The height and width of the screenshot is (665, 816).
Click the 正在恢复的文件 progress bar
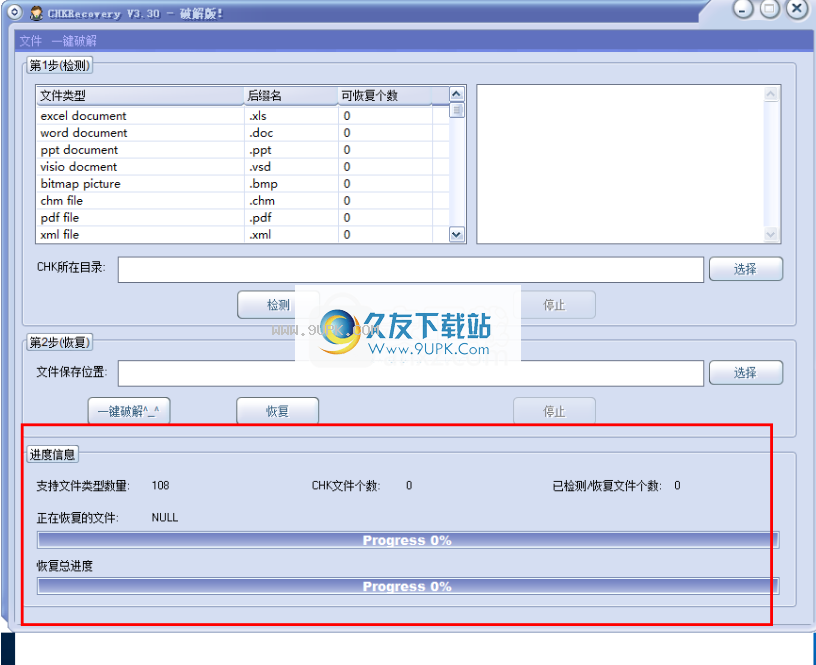[x=408, y=540]
